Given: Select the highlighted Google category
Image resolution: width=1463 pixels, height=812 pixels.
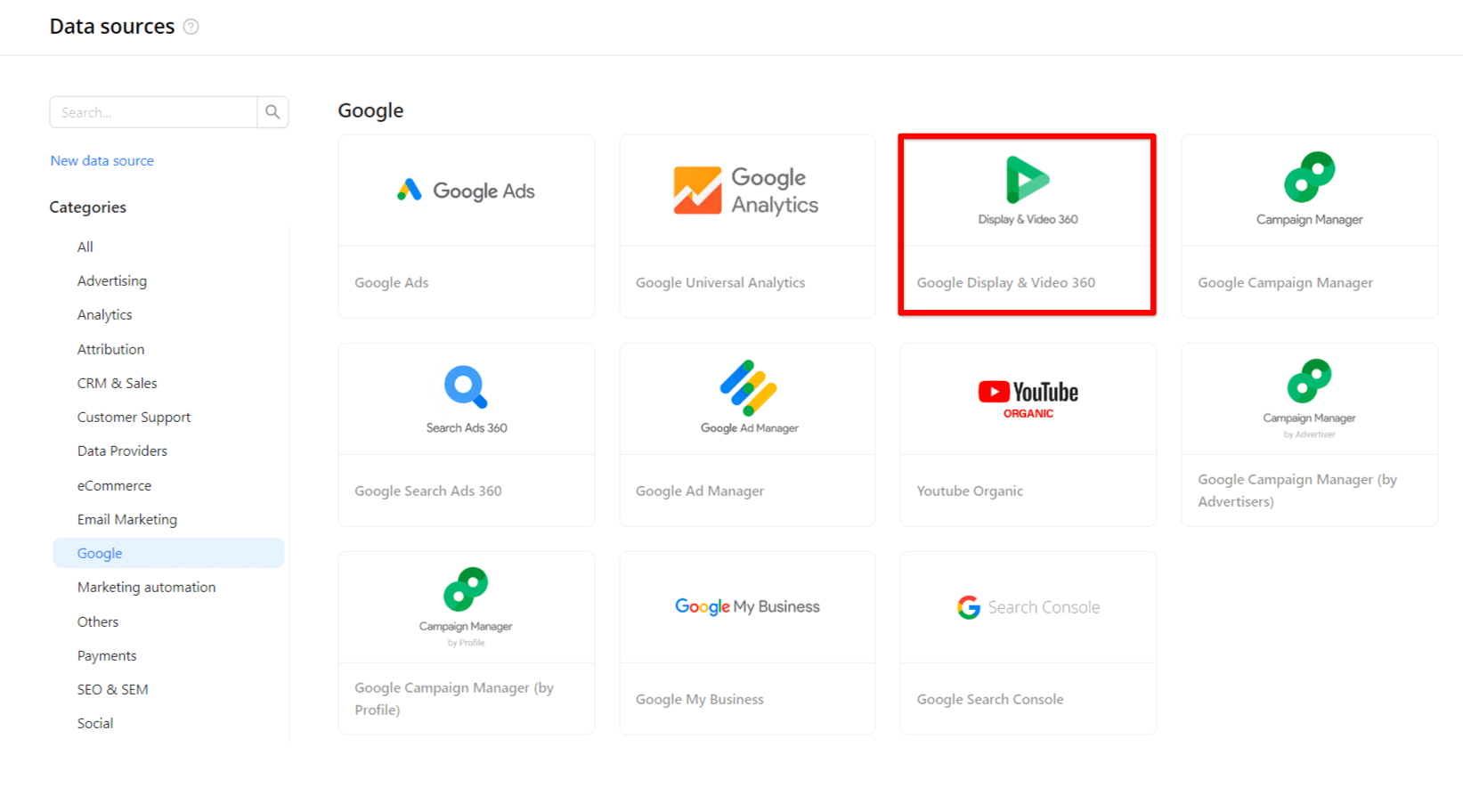Looking at the screenshot, I should tap(168, 553).
